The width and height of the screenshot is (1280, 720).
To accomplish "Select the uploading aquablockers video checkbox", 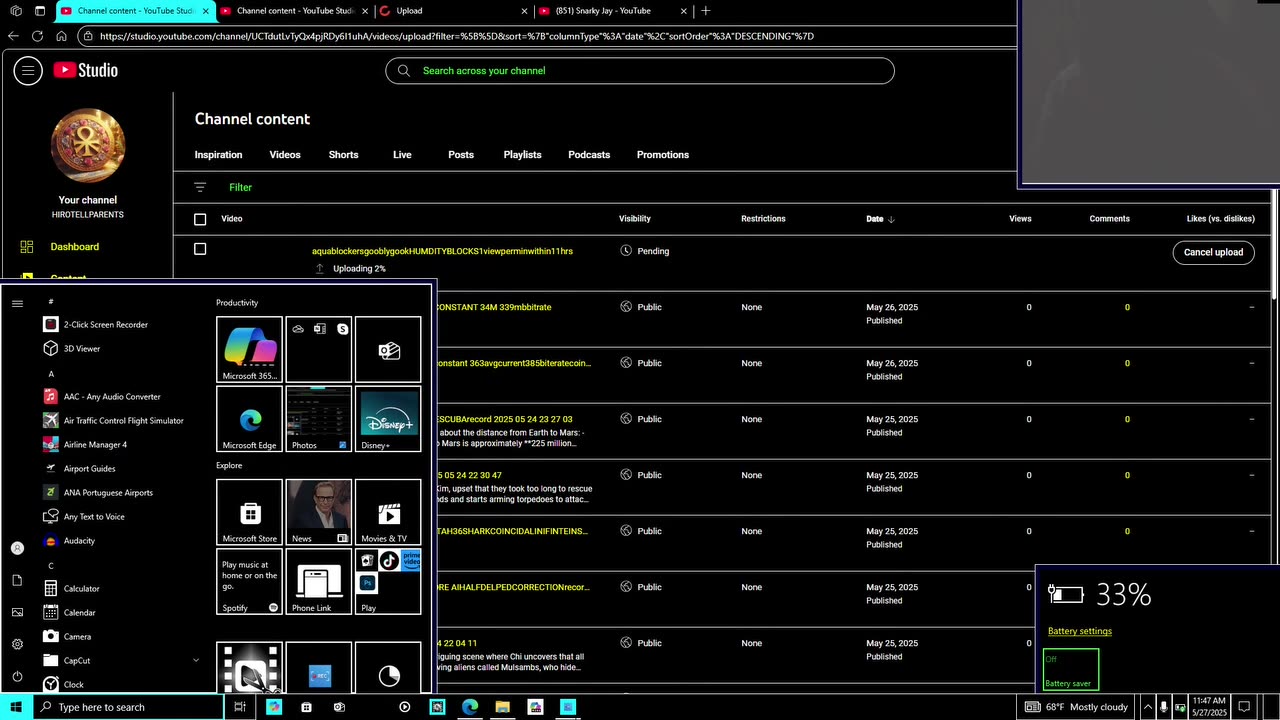I will tap(200, 249).
